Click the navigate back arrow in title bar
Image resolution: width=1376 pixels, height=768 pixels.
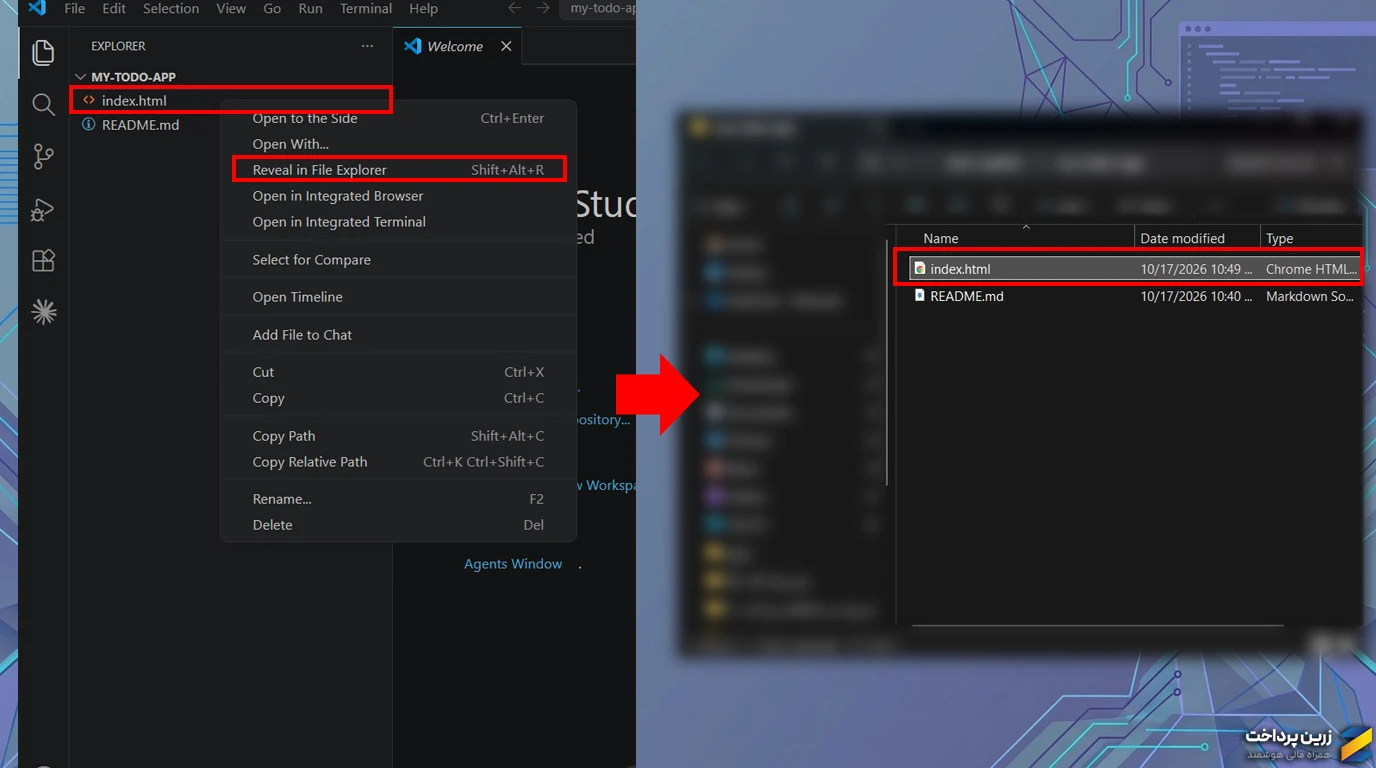(514, 8)
